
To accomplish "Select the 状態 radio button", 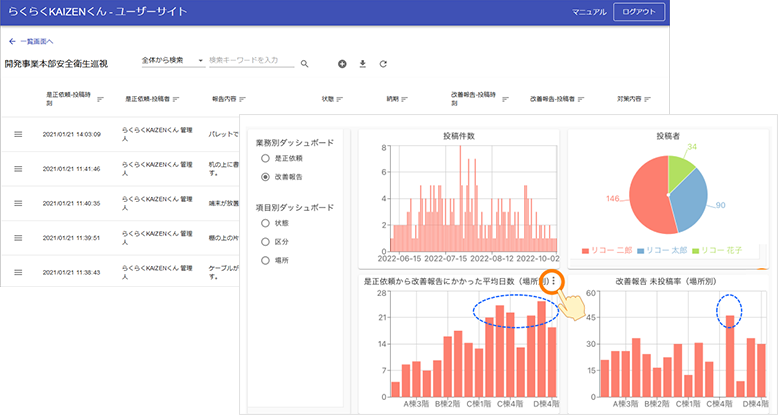I will 265,224.
